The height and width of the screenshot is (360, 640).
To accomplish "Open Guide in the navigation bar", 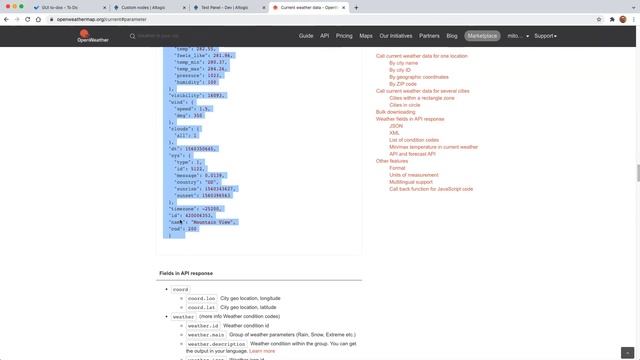I will coord(306,36).
